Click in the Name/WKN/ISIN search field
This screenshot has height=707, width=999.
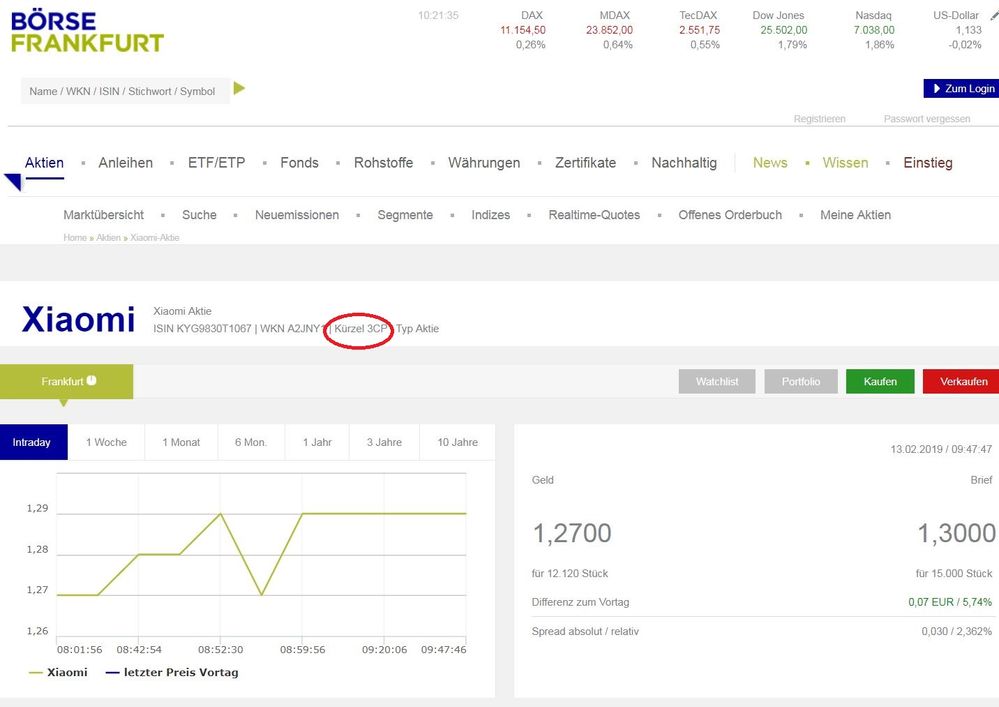pyautogui.click(x=122, y=91)
